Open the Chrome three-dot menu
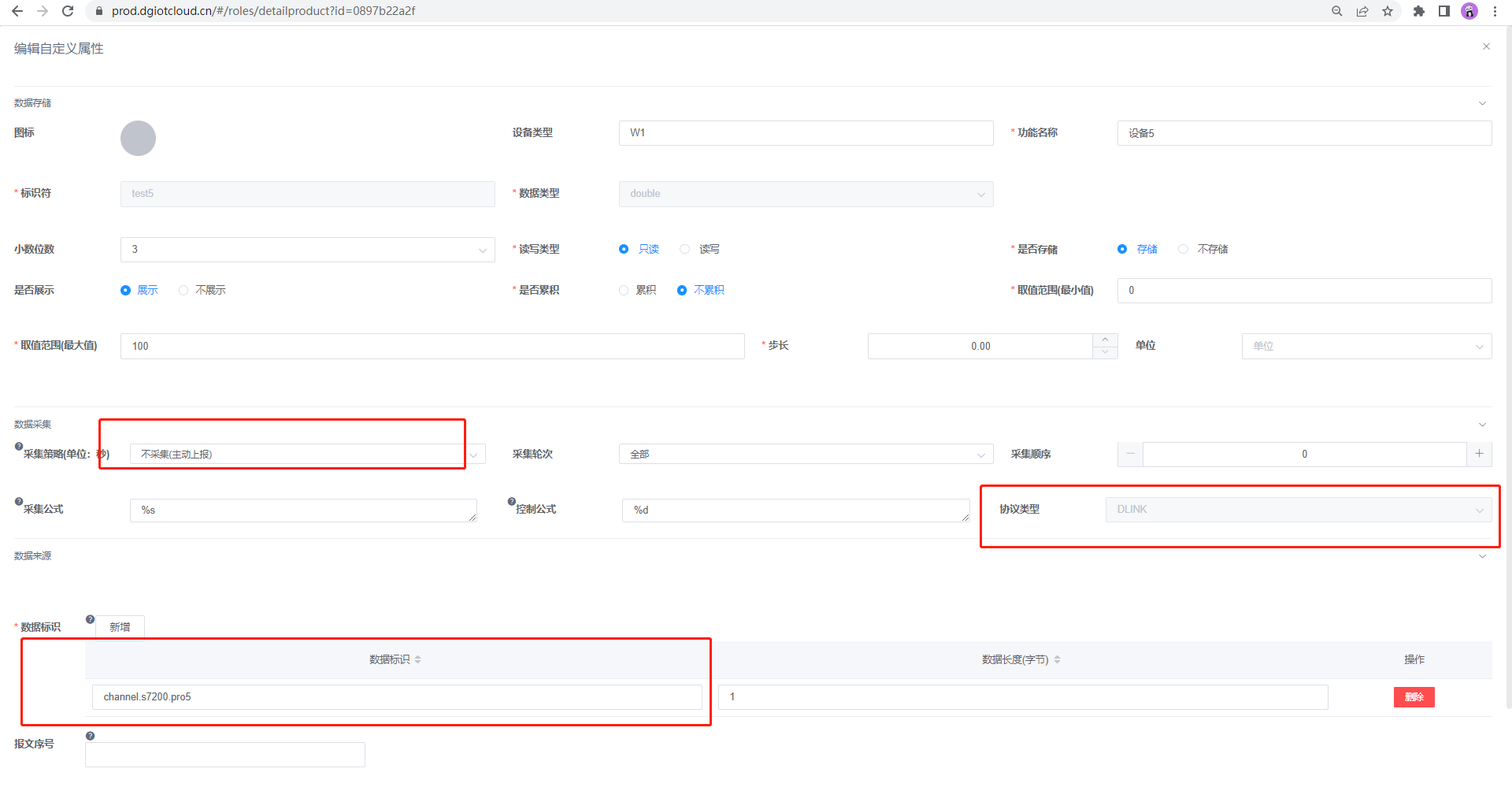Image resolution: width=1512 pixels, height=787 pixels. click(1495, 11)
